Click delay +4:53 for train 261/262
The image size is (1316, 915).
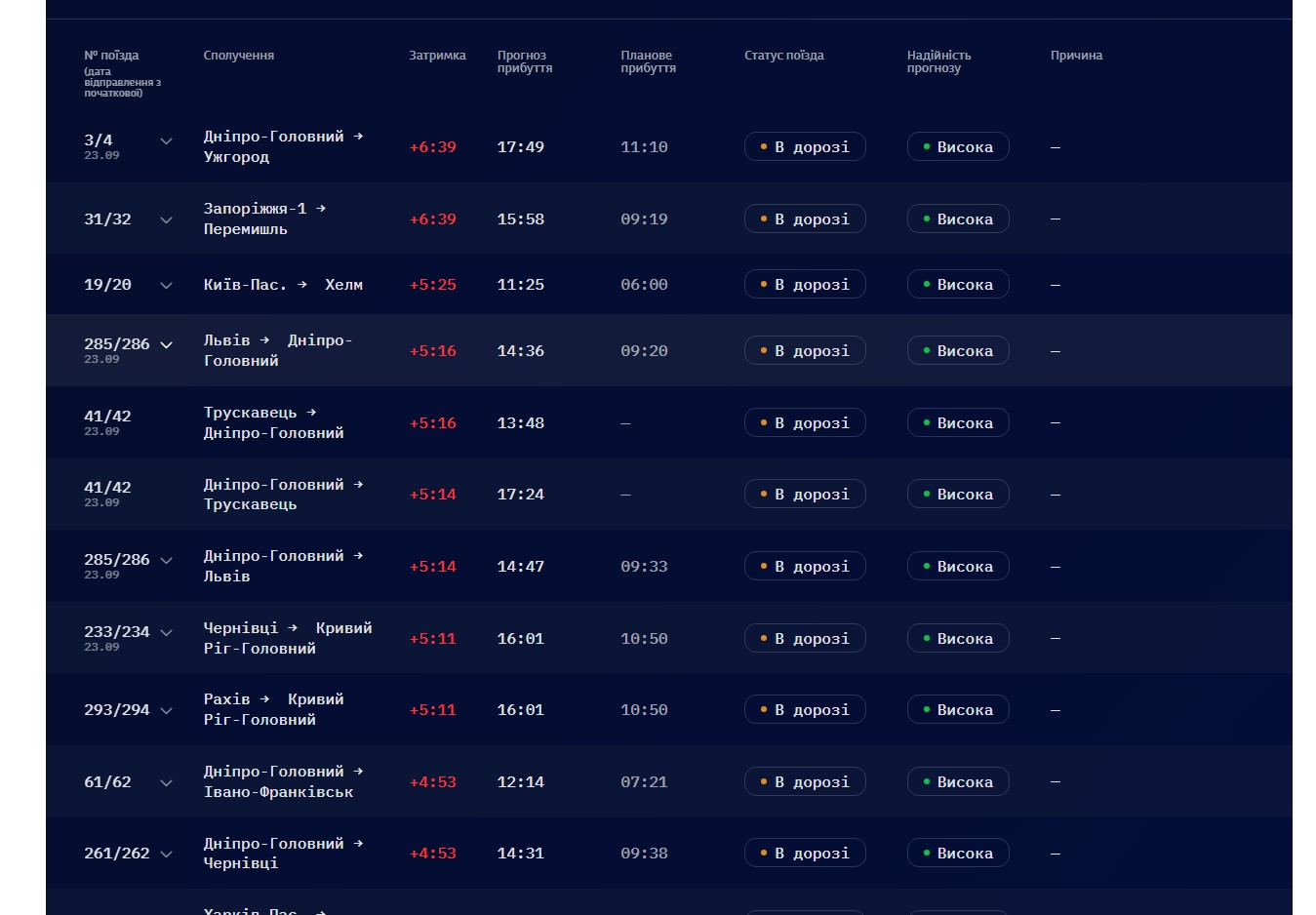click(x=433, y=854)
